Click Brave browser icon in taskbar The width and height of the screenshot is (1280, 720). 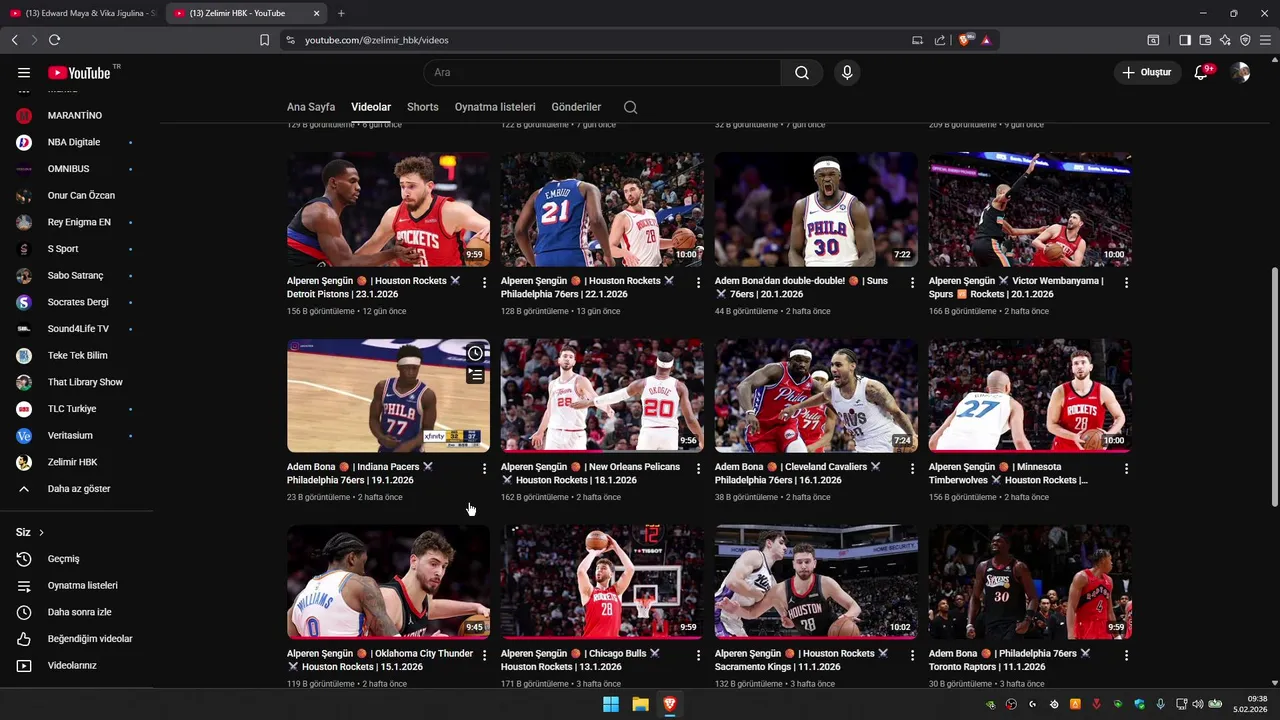(x=670, y=704)
